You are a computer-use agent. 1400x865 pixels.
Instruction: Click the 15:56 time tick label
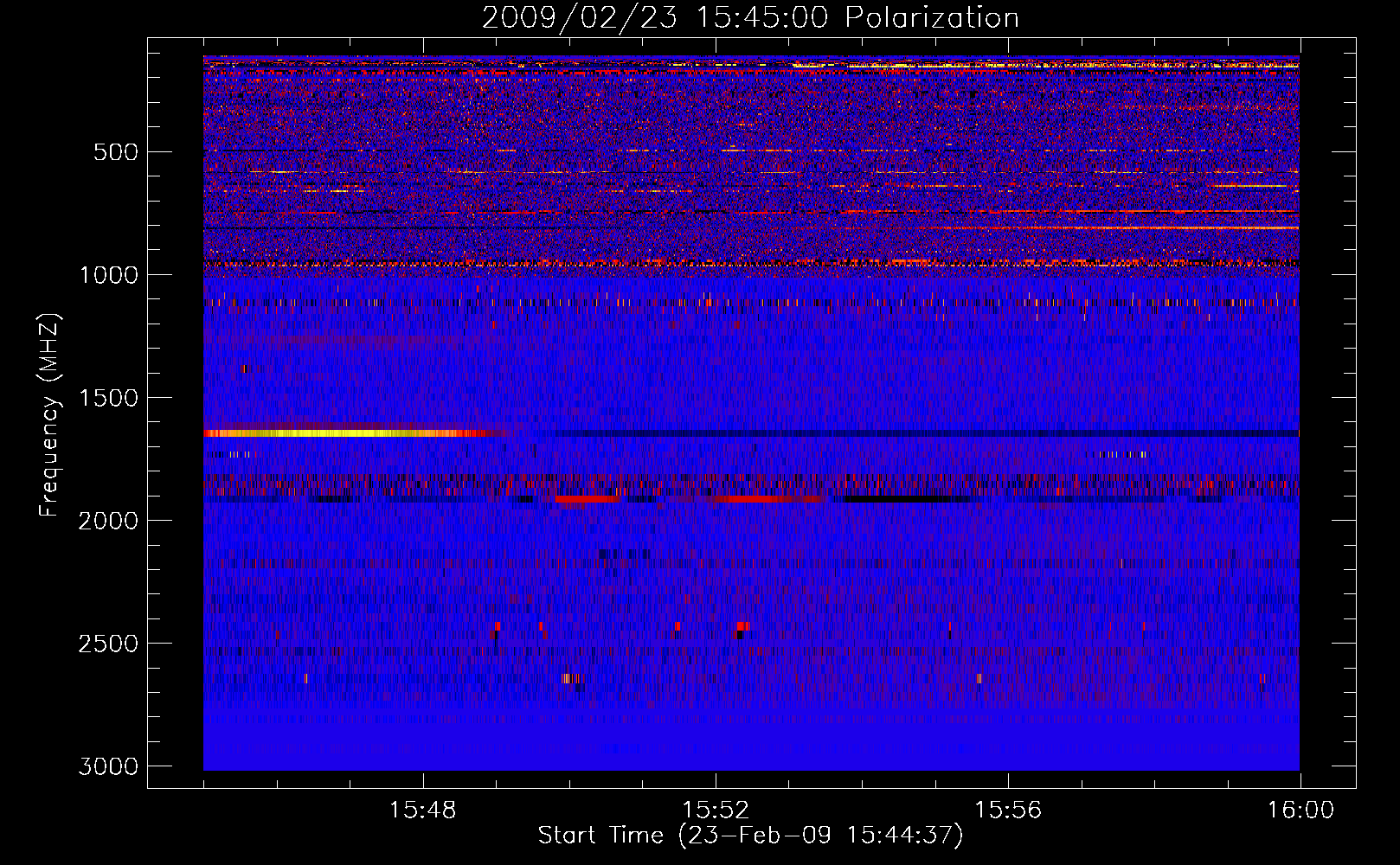tap(1008, 811)
